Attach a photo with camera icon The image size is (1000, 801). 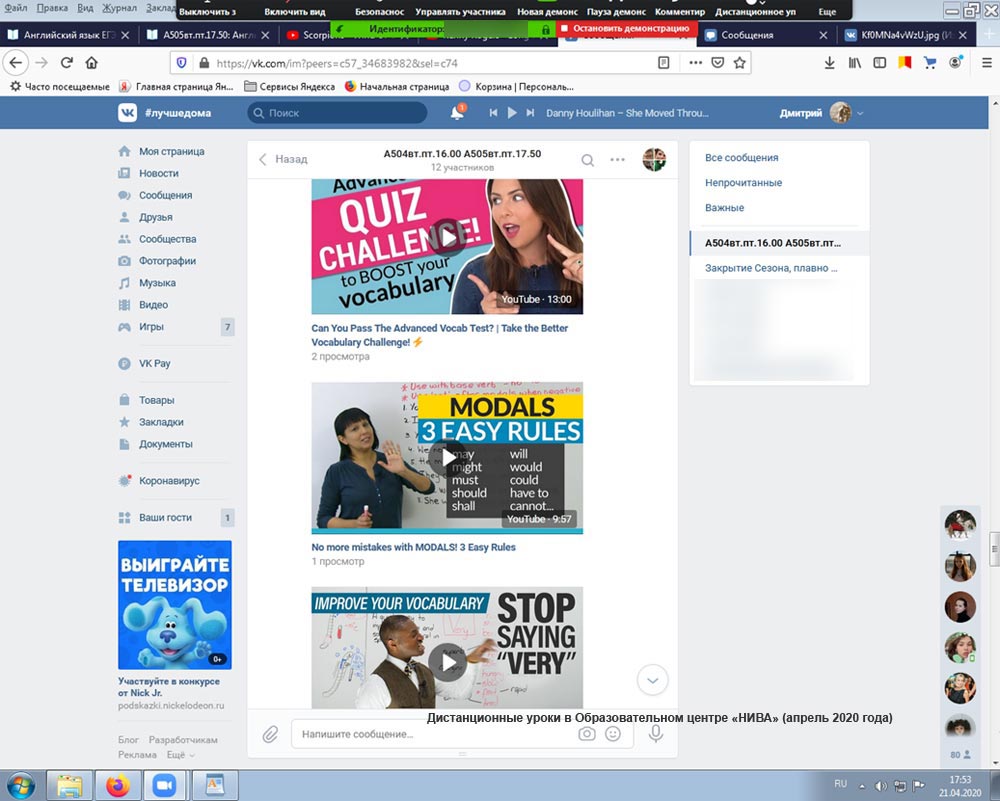587,734
